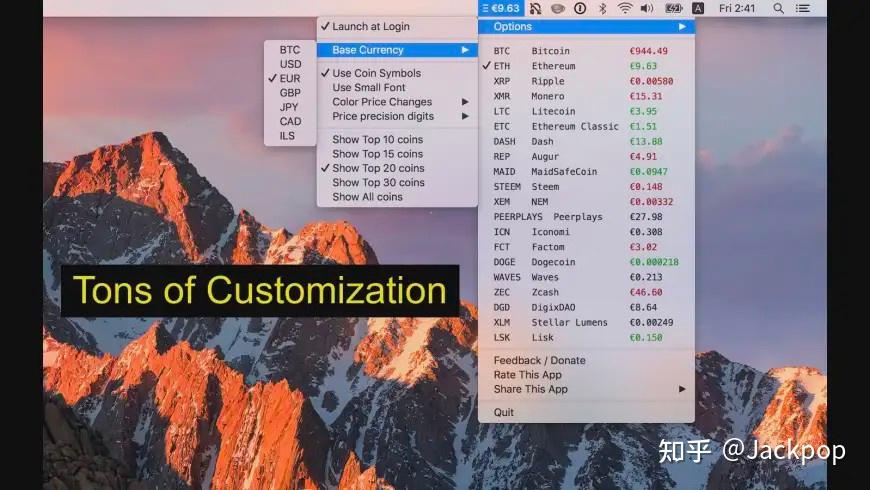
Task: Select the XRP Ripple row
Action: (586, 80)
